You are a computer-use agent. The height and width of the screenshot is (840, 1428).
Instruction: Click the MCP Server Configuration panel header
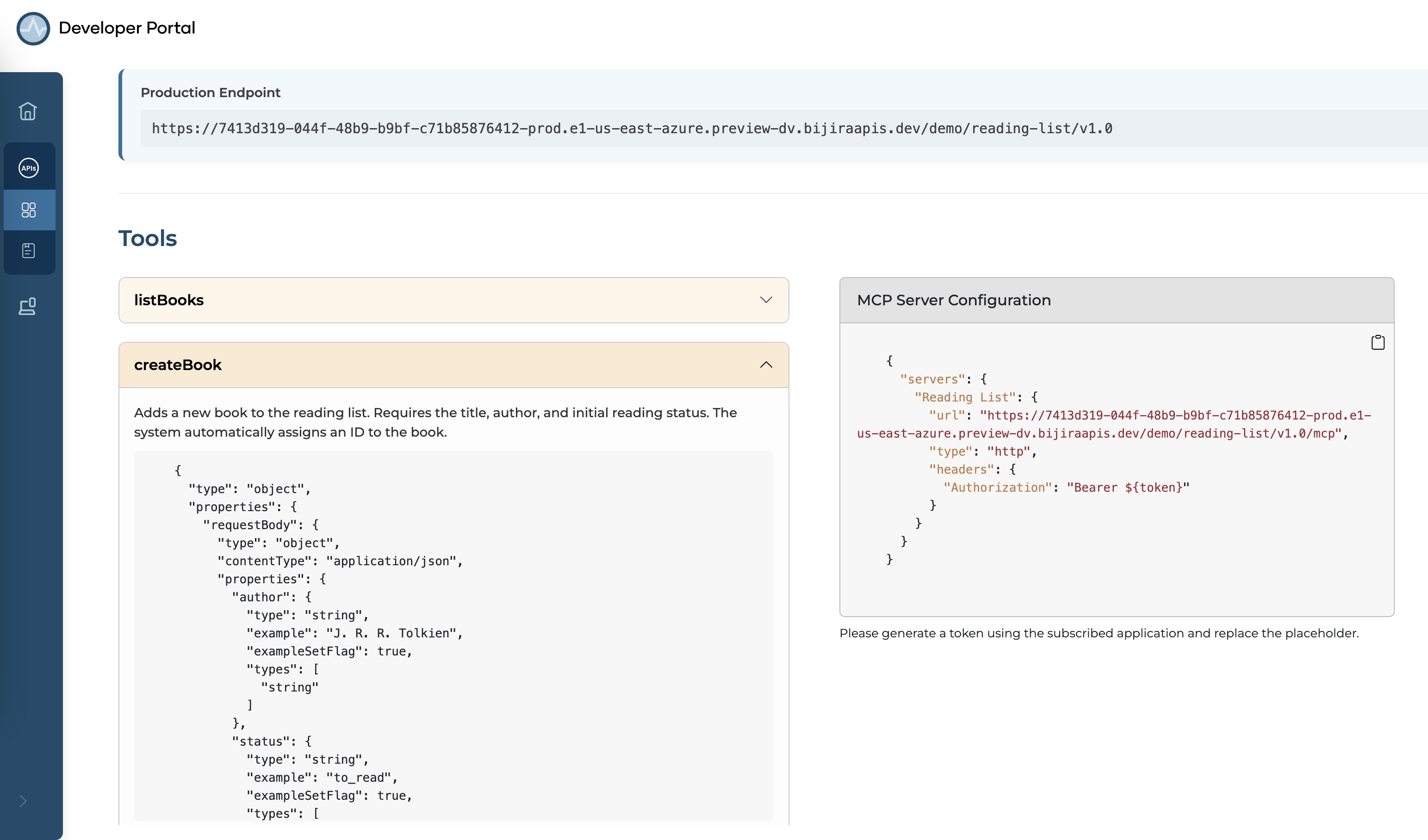(x=954, y=300)
